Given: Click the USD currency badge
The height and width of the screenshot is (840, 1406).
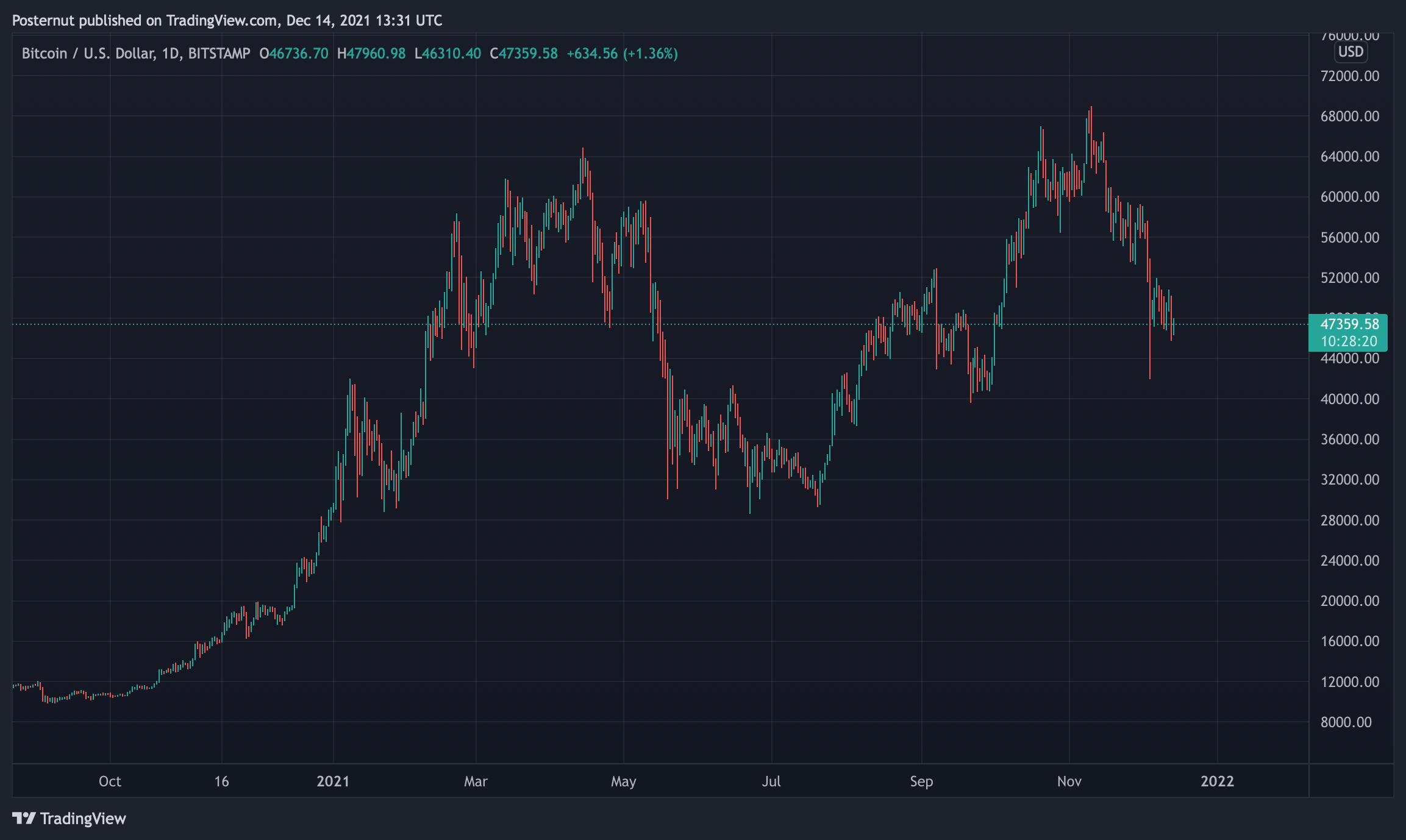Looking at the screenshot, I should tap(1350, 52).
